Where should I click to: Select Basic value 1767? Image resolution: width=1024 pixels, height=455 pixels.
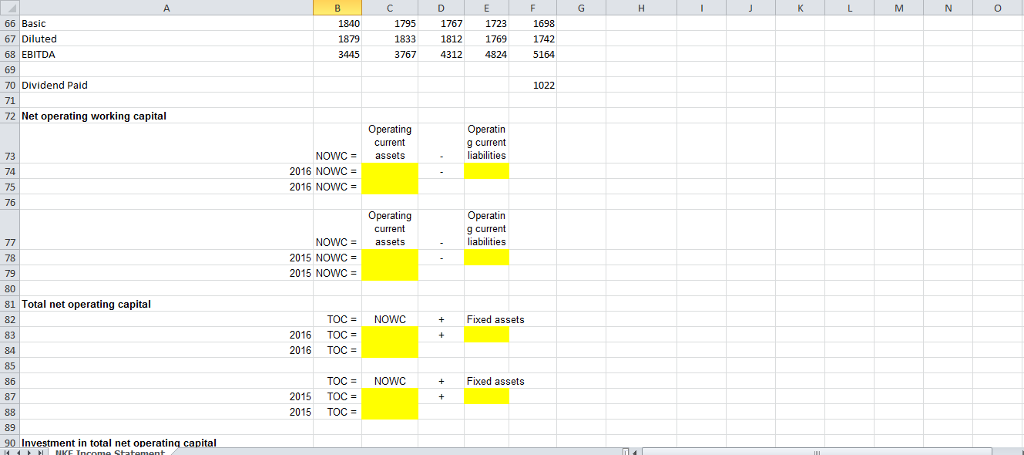441,24
